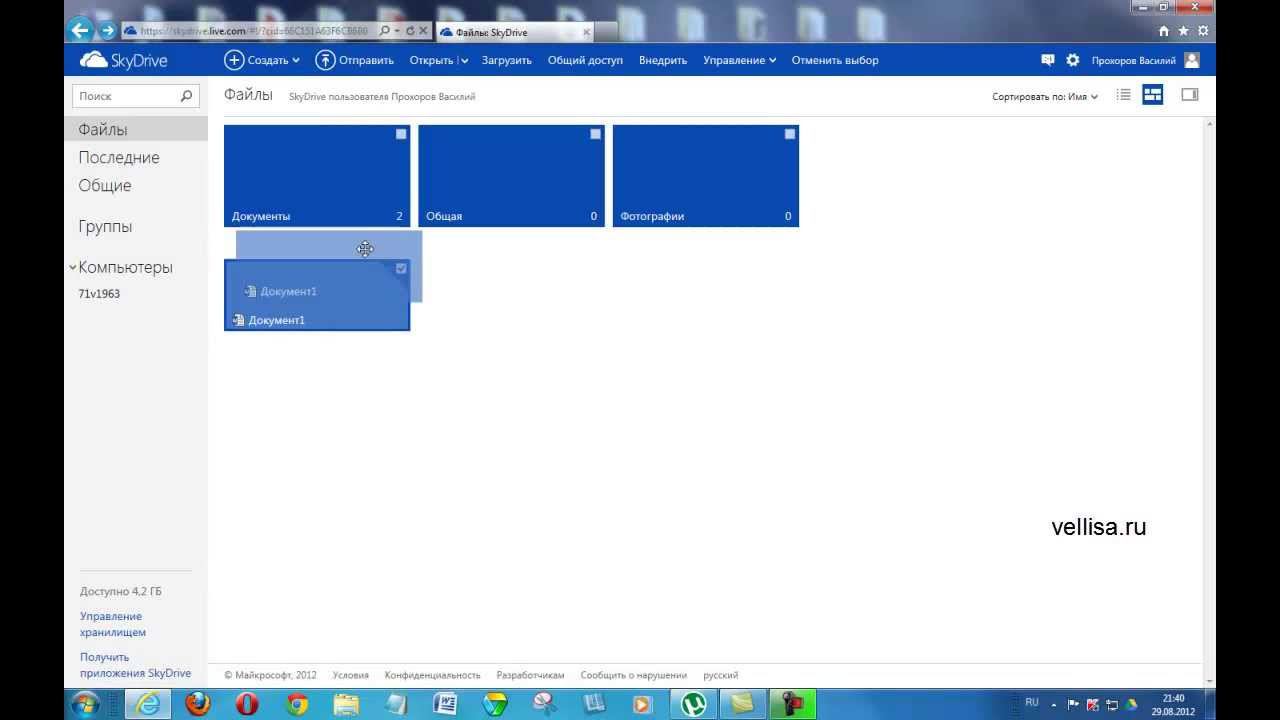Screen dimensions: 1280x720
Task: Click the user profile picture icon
Action: click(x=1192, y=60)
